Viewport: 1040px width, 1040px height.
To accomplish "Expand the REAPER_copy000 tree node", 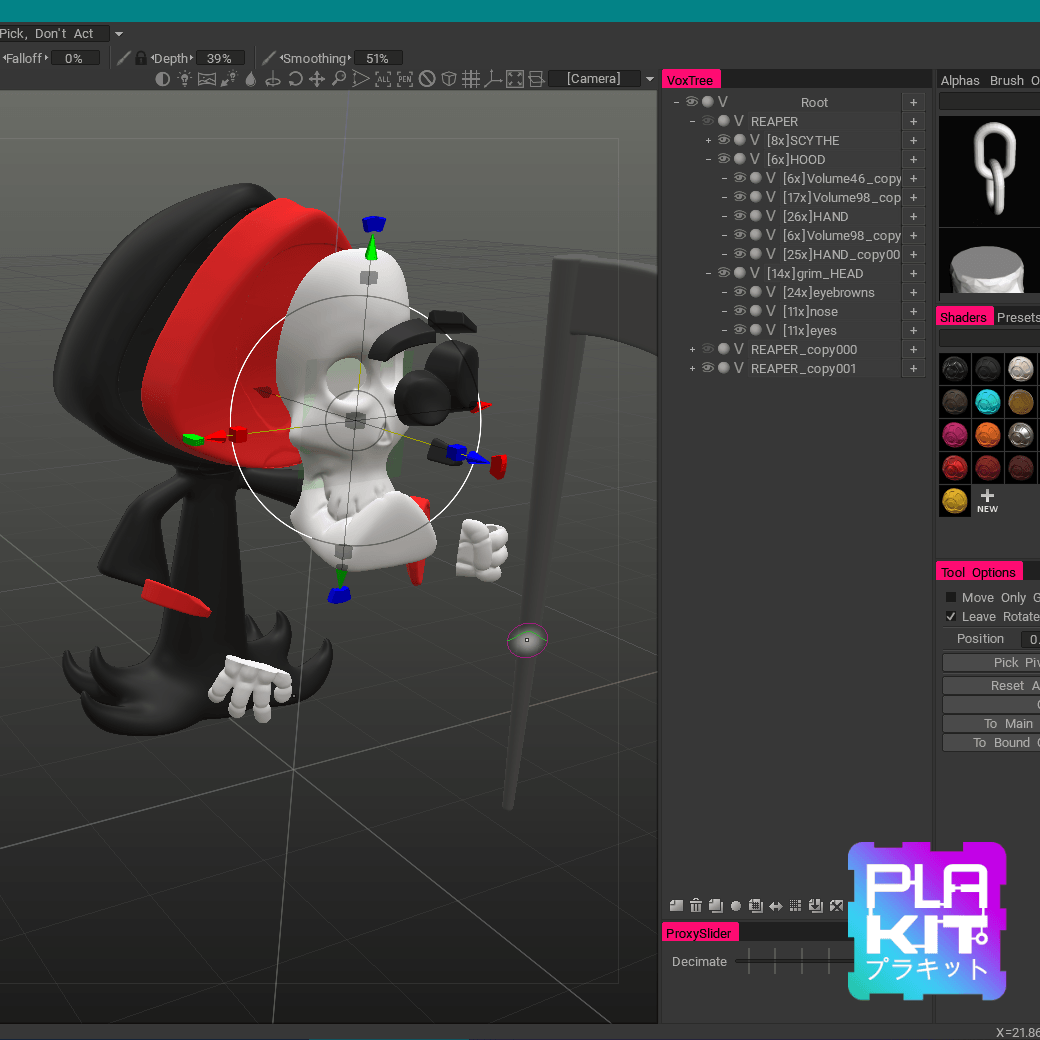I will coord(692,349).
